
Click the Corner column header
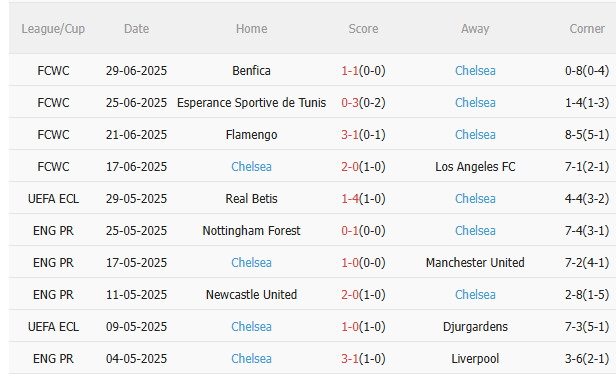click(587, 29)
